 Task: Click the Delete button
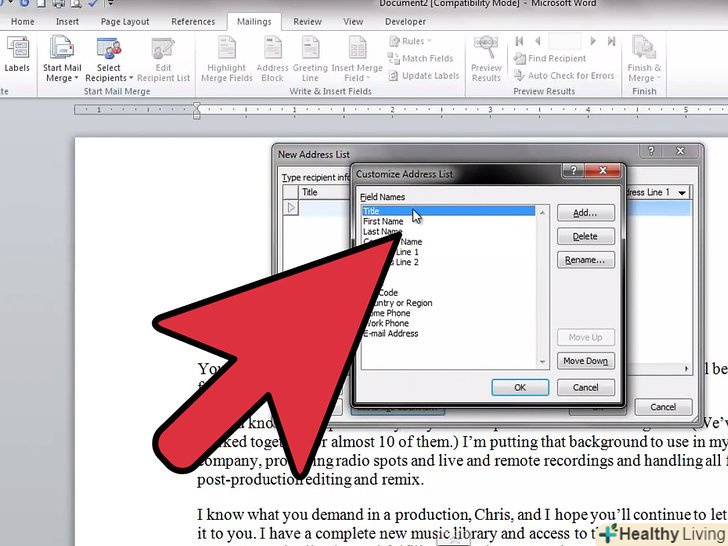click(x=585, y=236)
